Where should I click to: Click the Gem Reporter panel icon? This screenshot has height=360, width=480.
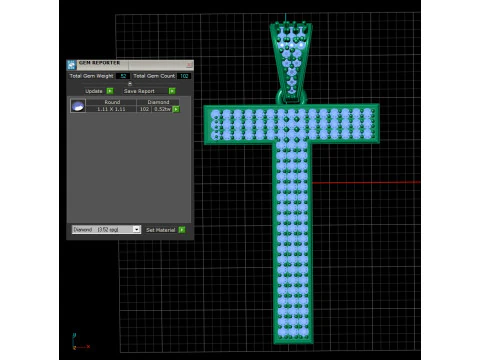tap(71, 65)
